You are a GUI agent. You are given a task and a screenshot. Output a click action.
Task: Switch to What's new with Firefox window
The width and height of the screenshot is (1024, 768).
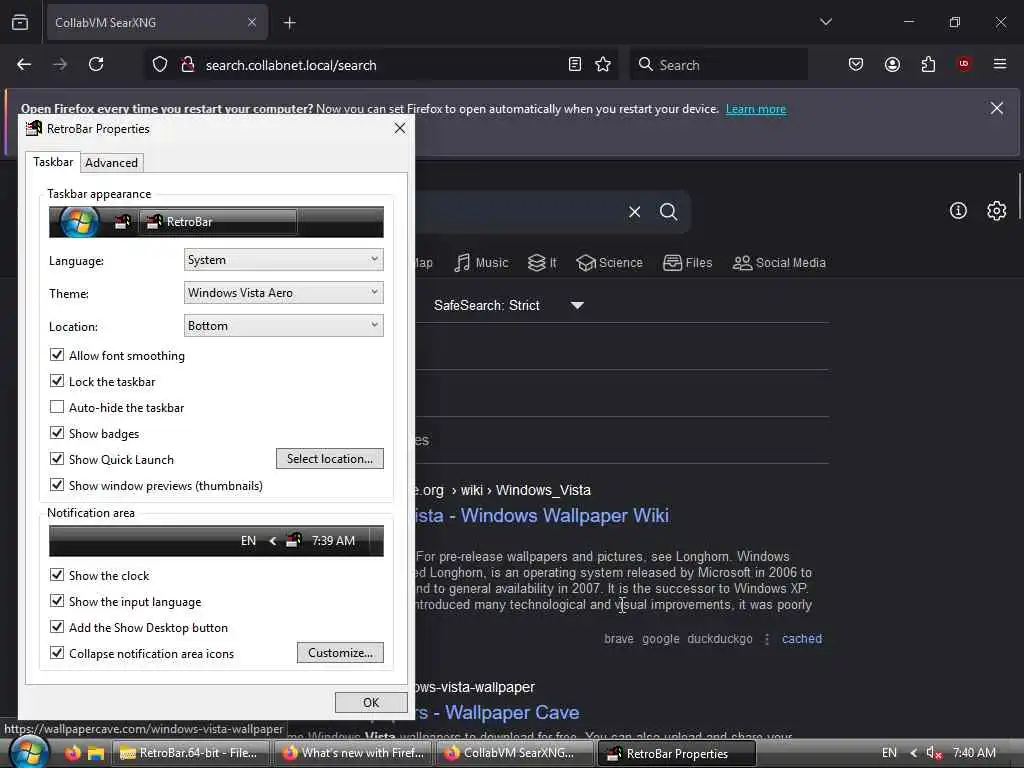tap(352, 753)
